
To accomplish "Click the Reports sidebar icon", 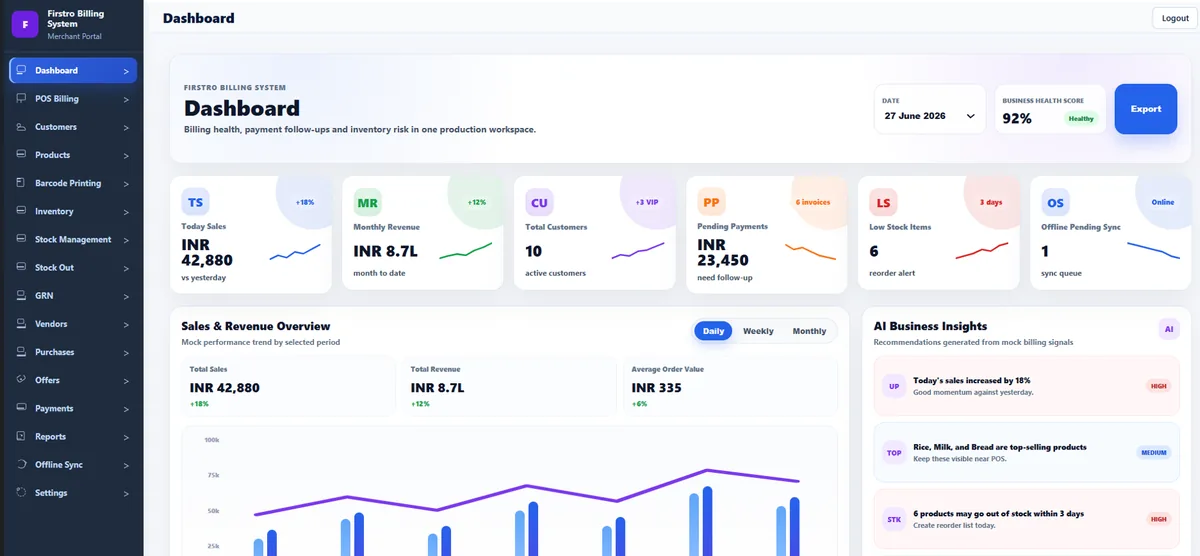I will [22, 436].
